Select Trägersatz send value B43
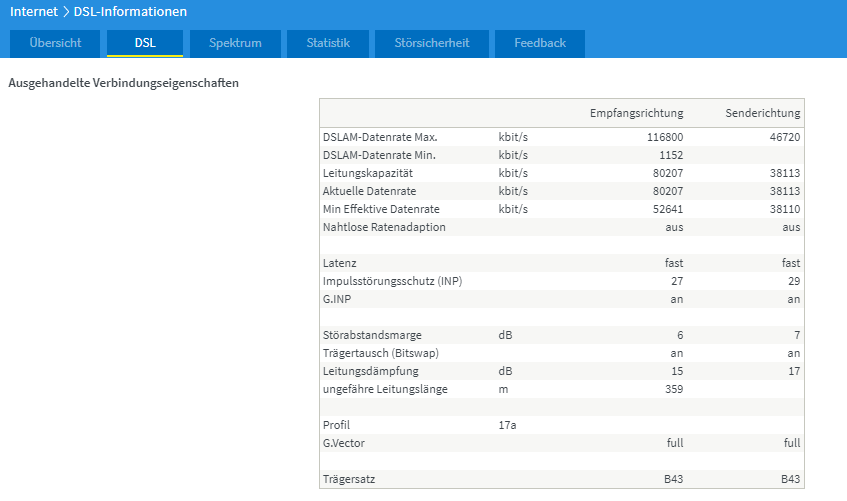The height and width of the screenshot is (501, 847). tap(791, 479)
